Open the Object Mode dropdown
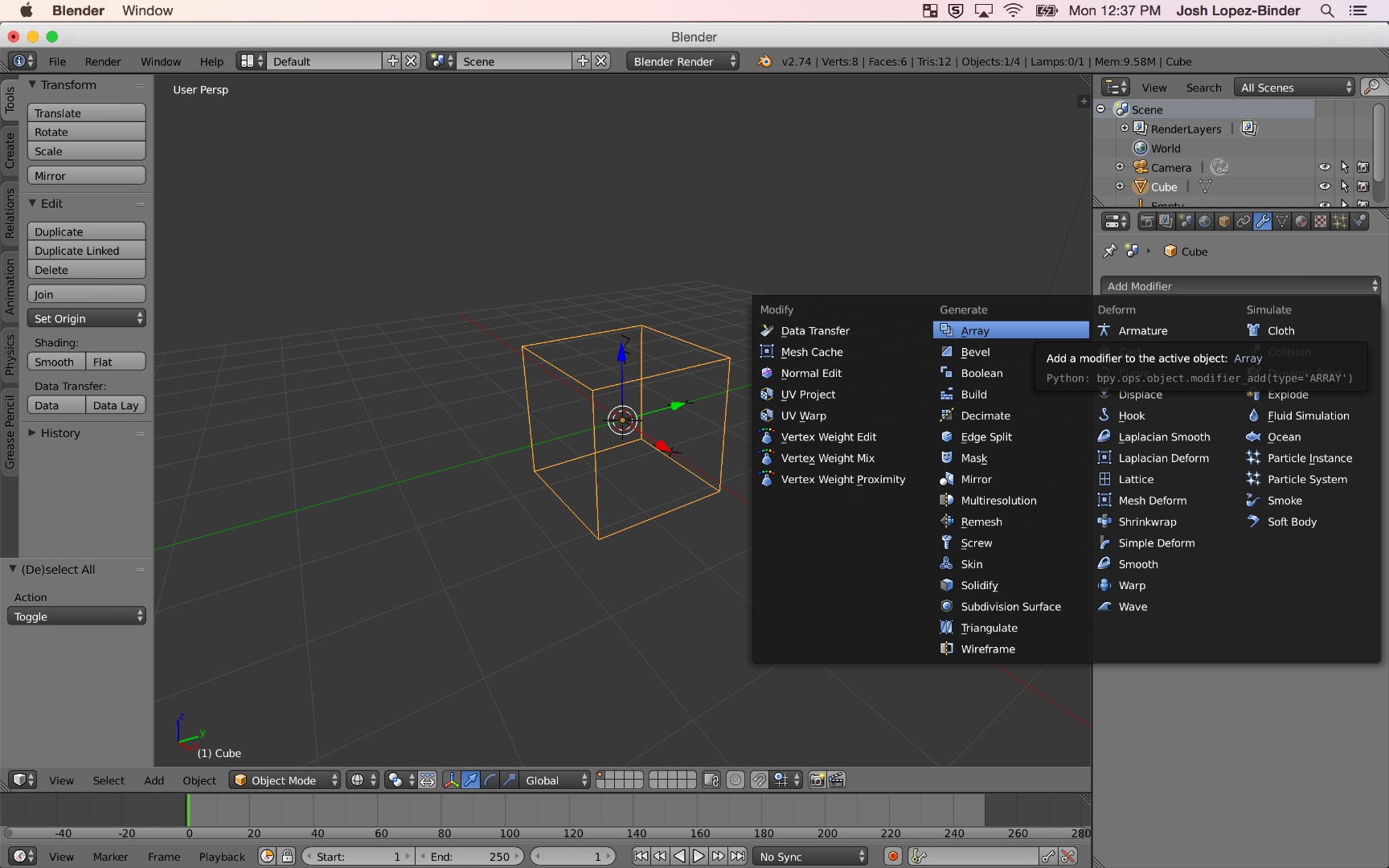Image resolution: width=1389 pixels, height=868 pixels. (284, 780)
